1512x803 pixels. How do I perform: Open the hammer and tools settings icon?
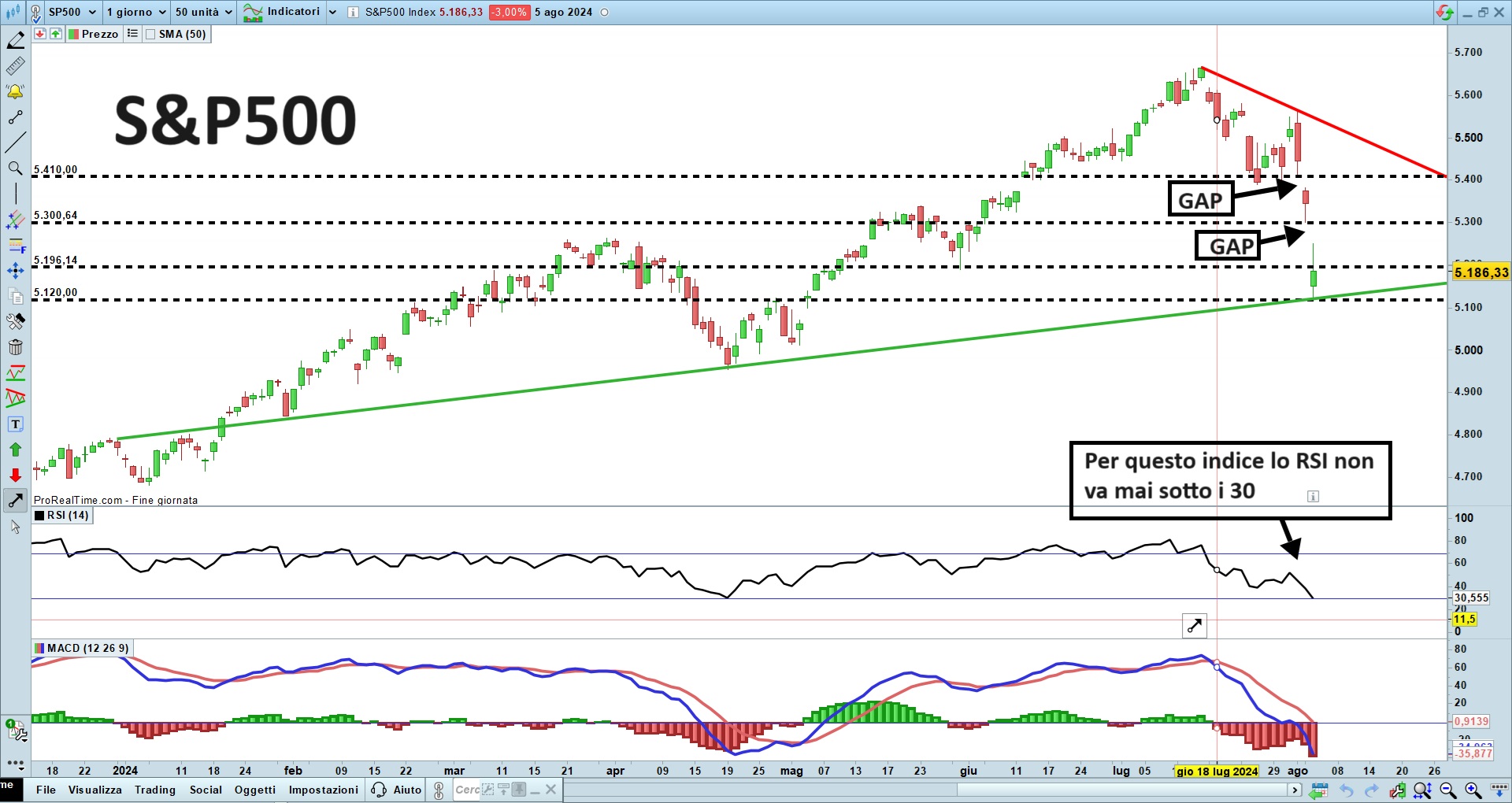click(16, 321)
